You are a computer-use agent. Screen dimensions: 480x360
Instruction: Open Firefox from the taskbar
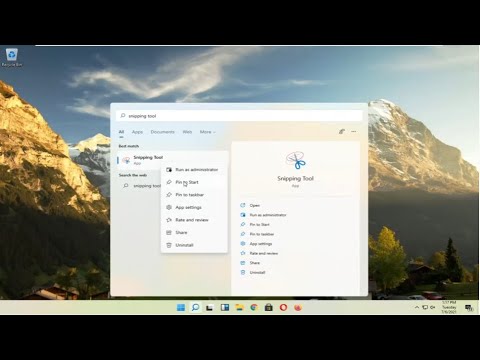pyautogui.click(x=298, y=307)
